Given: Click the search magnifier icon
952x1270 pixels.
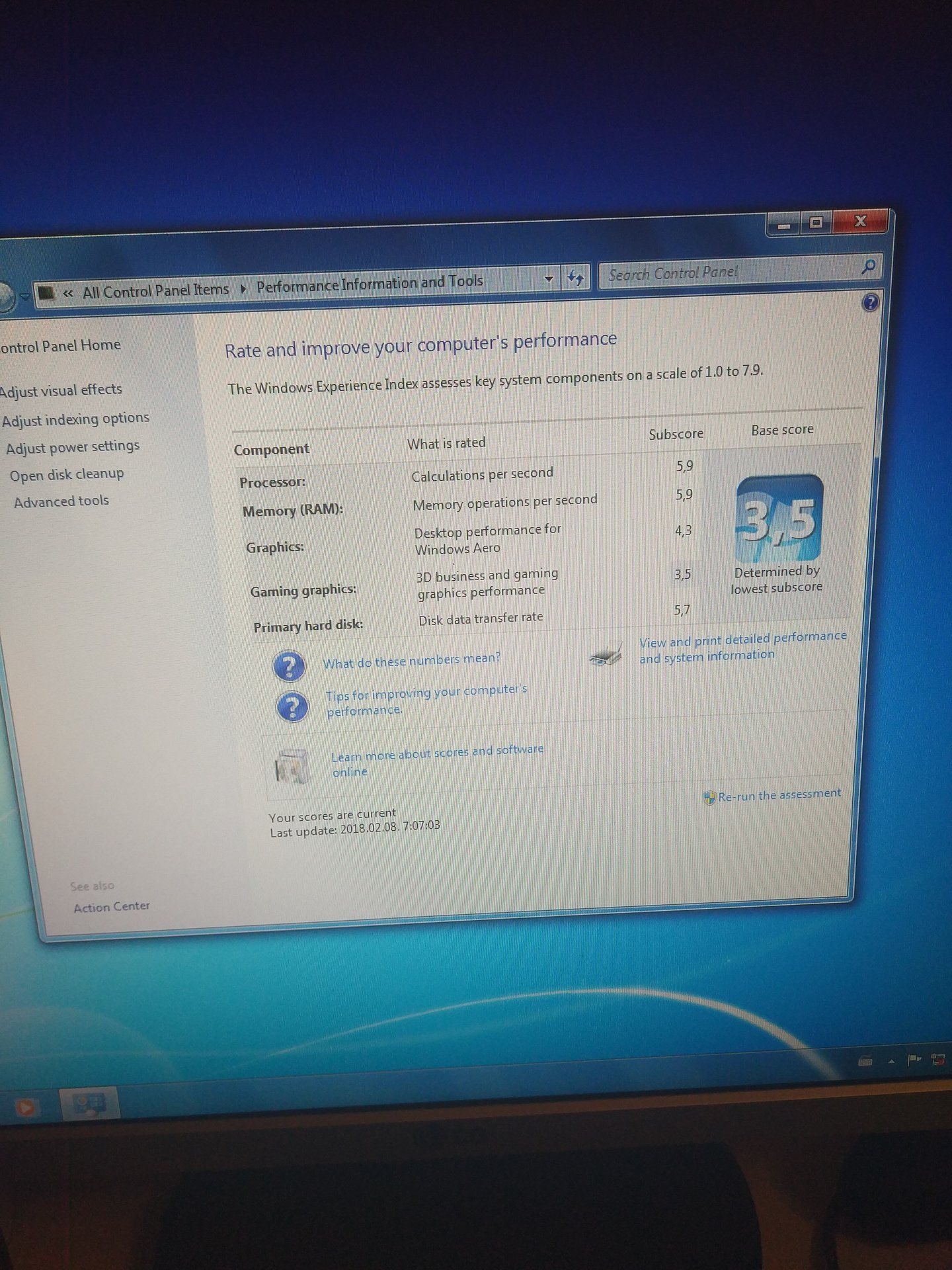Looking at the screenshot, I should 868,267.
